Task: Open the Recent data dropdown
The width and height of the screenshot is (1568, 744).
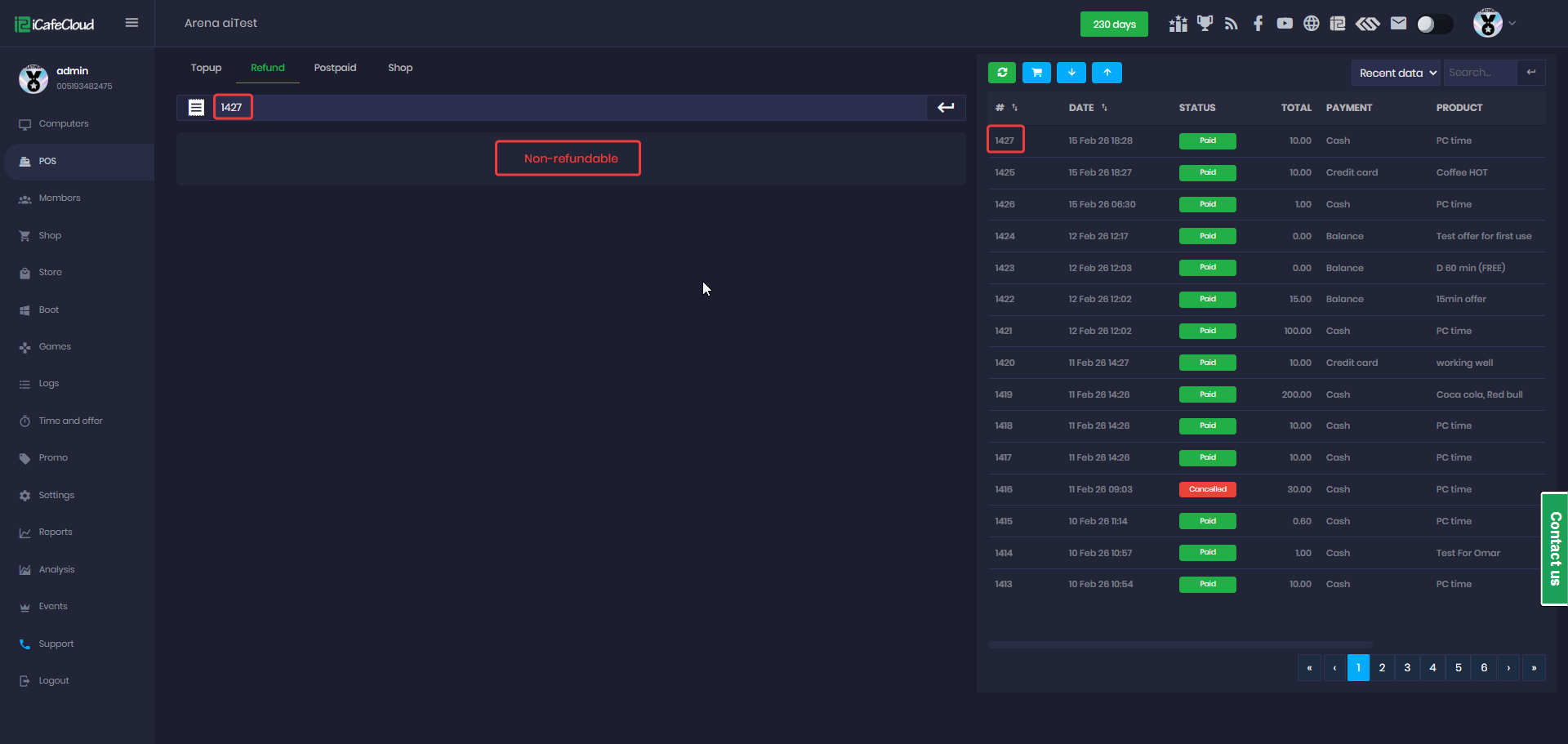Action: point(1396,73)
